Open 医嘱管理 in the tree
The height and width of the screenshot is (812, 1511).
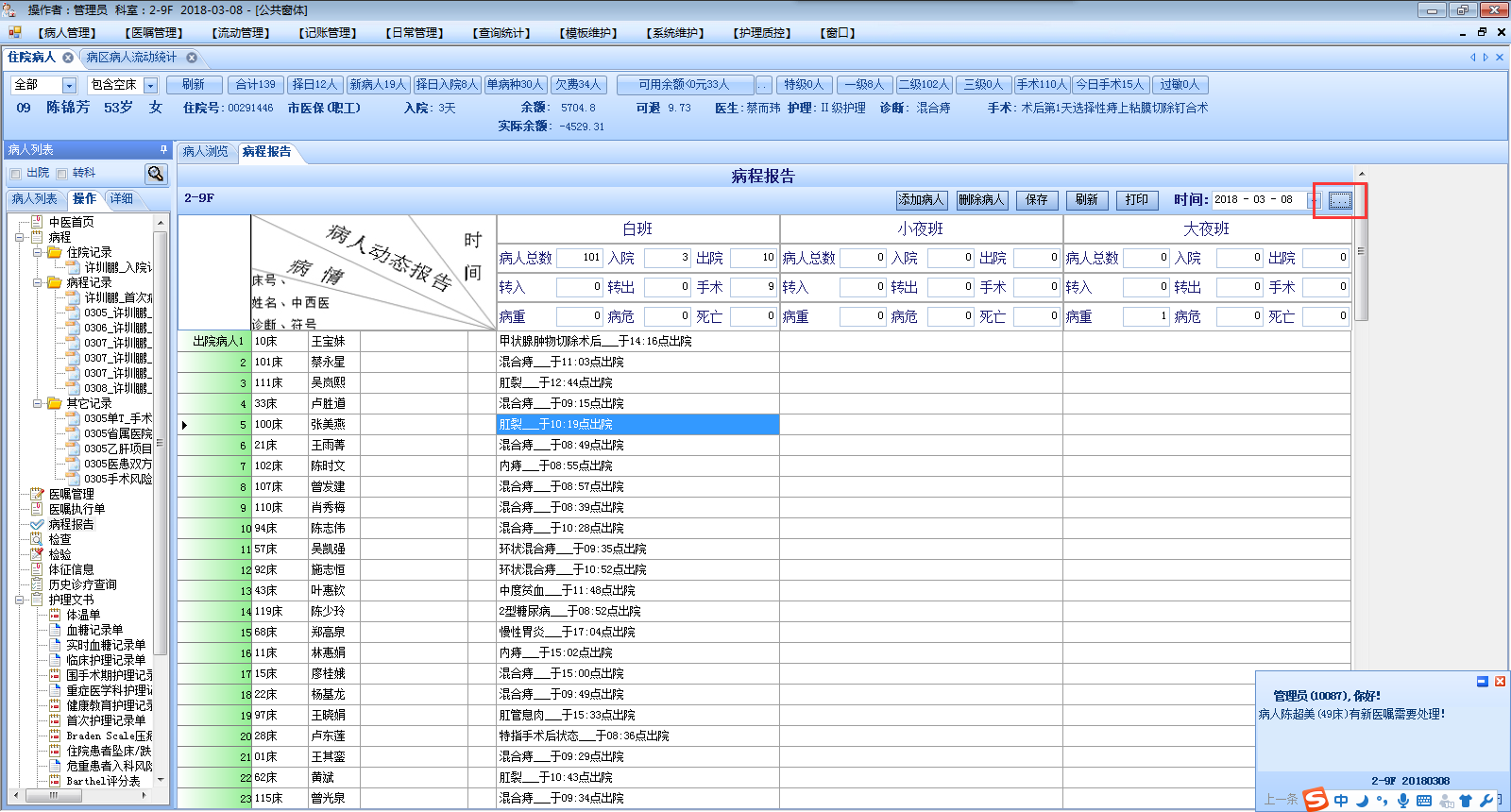click(x=72, y=494)
